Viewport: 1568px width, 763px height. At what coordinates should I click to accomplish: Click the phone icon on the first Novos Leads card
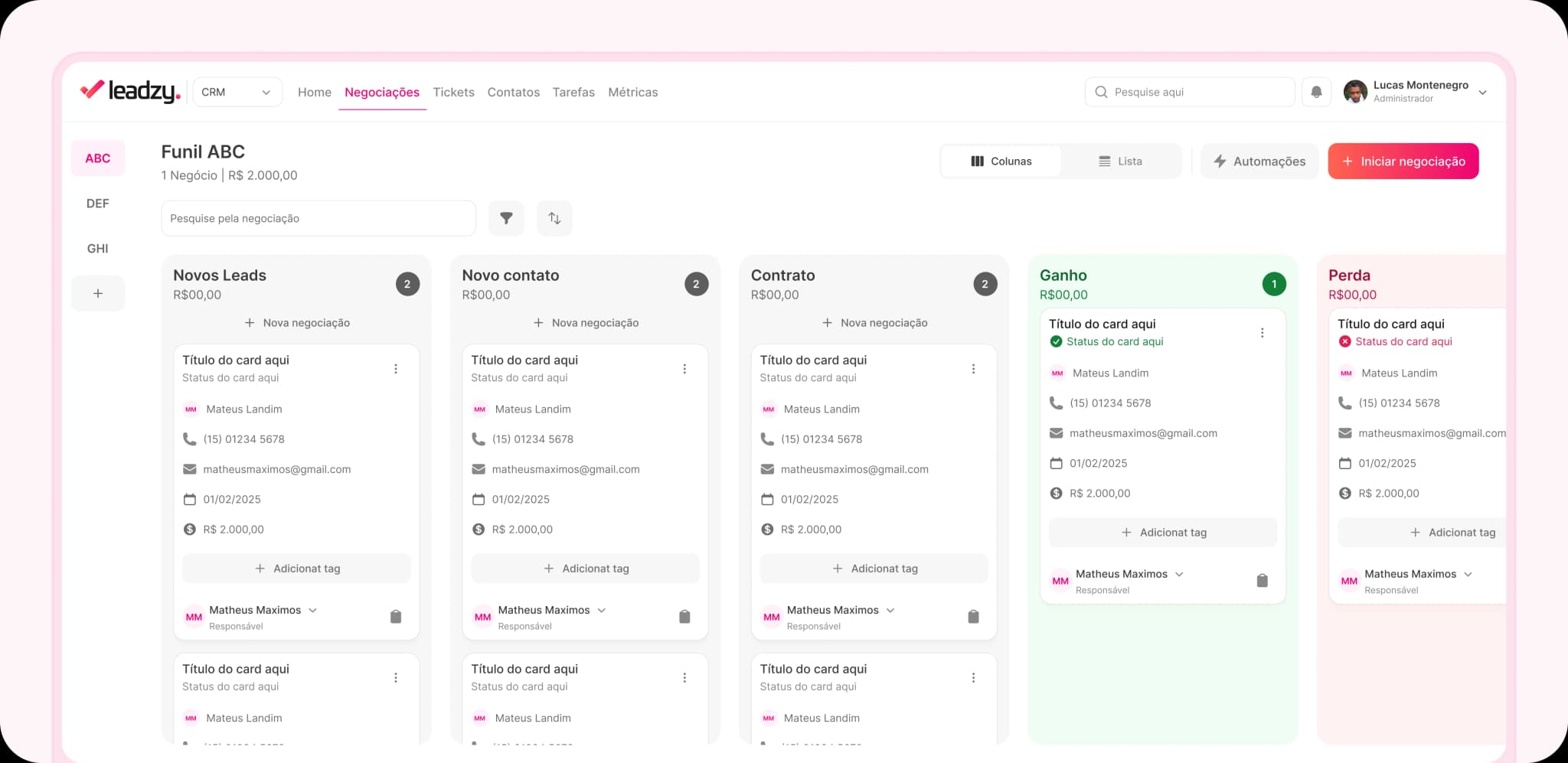point(189,439)
